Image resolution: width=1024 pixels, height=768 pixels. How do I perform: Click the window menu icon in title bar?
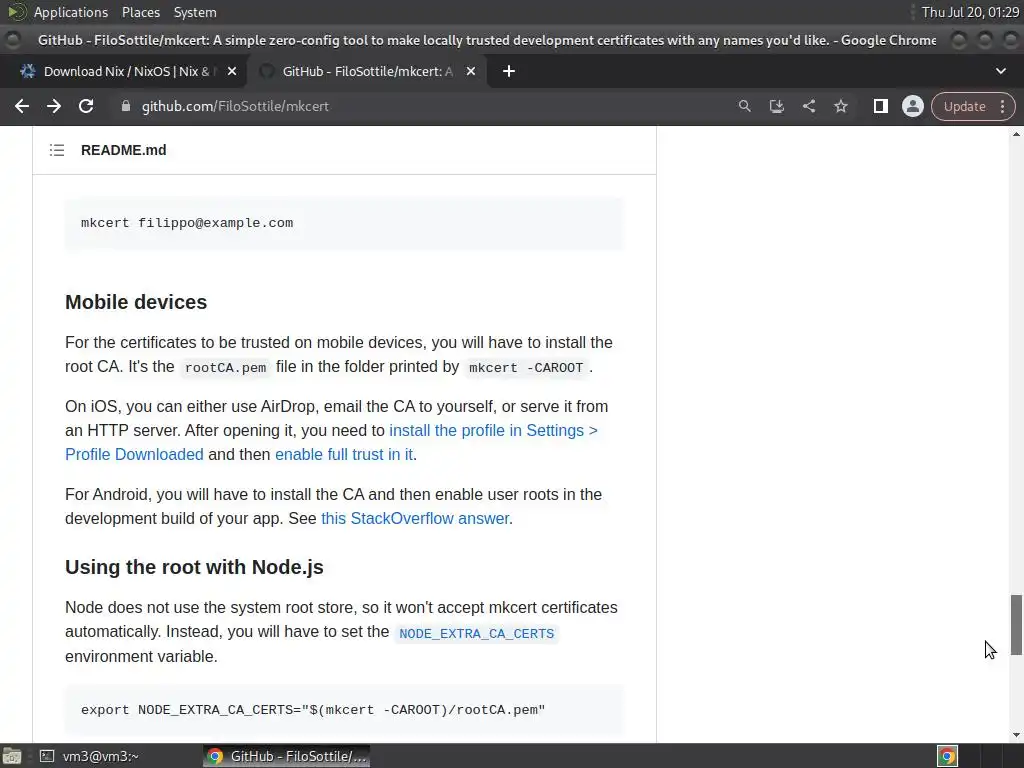point(12,40)
